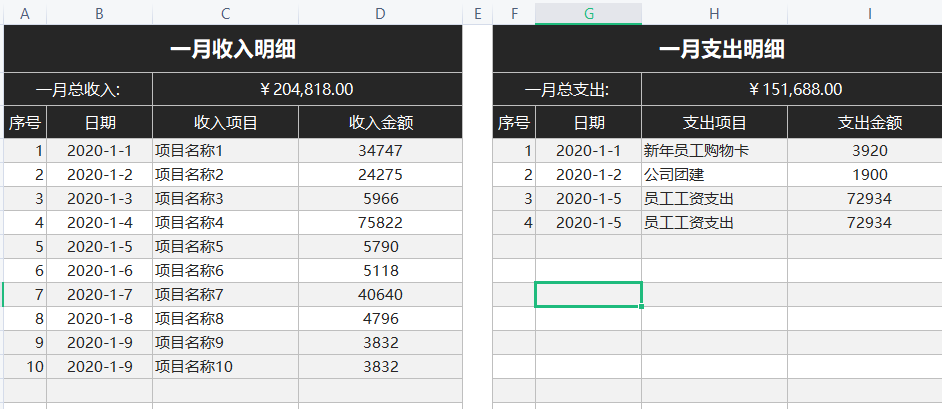Image resolution: width=942 pixels, height=409 pixels.
Task: Click the 一月总收入 label cell
Action: pyautogui.click(x=78, y=89)
